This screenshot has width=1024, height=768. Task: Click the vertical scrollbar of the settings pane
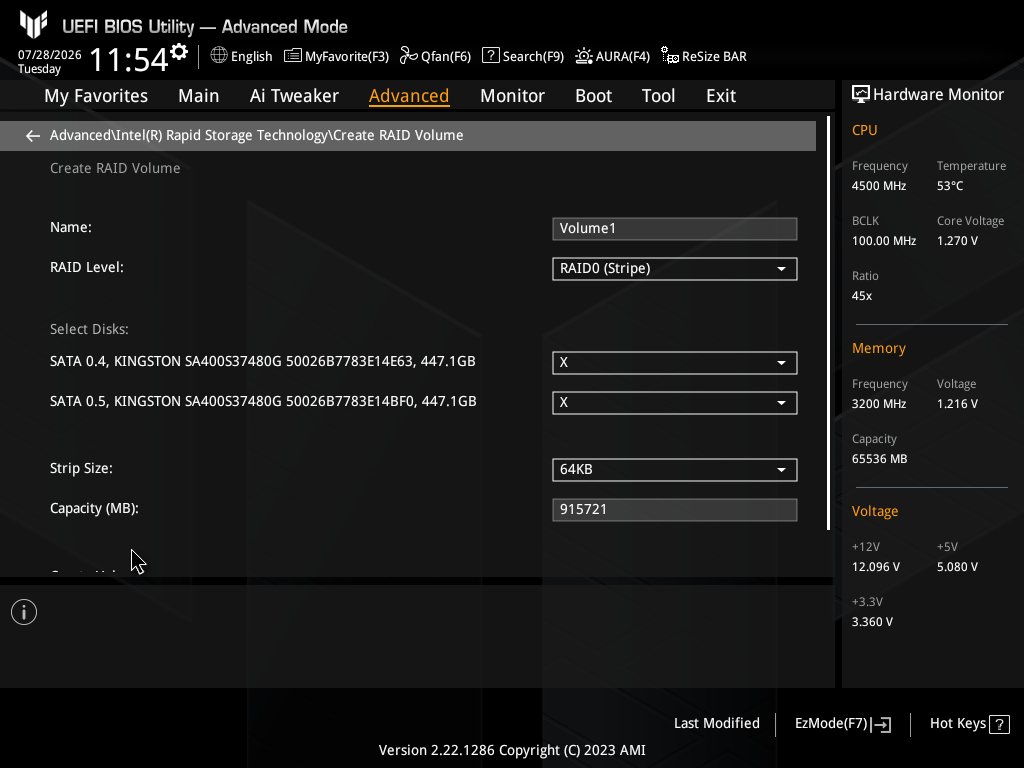(828, 323)
